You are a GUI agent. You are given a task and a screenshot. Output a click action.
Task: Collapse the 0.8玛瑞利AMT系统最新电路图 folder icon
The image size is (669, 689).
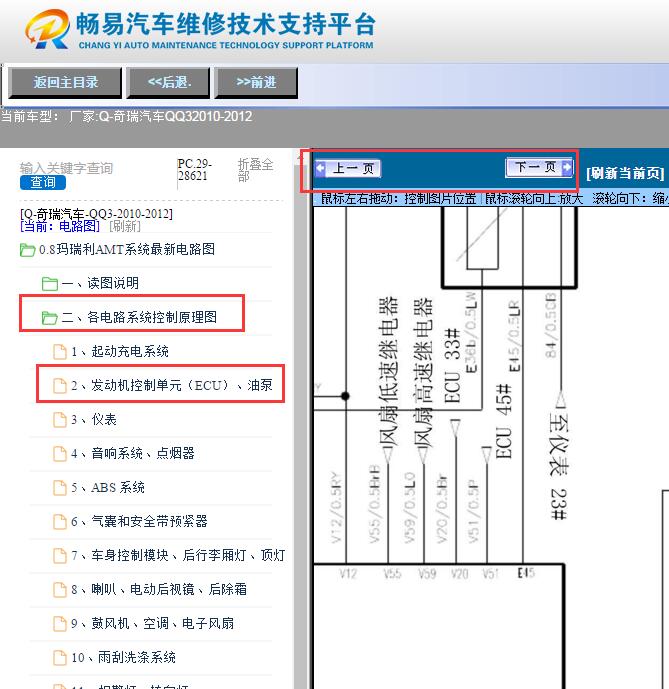27,250
